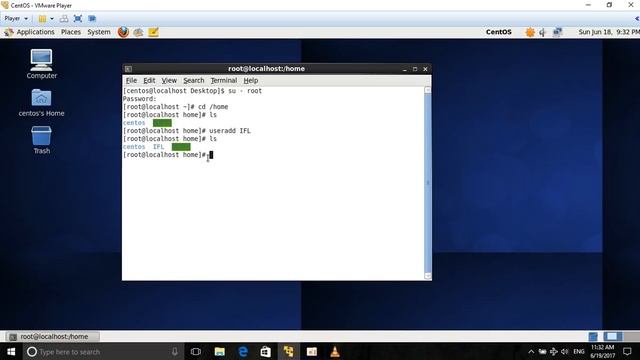Image resolution: width=640 pixels, height=360 pixels.
Task: Open the Computer desktop icon
Action: [x=41, y=64]
